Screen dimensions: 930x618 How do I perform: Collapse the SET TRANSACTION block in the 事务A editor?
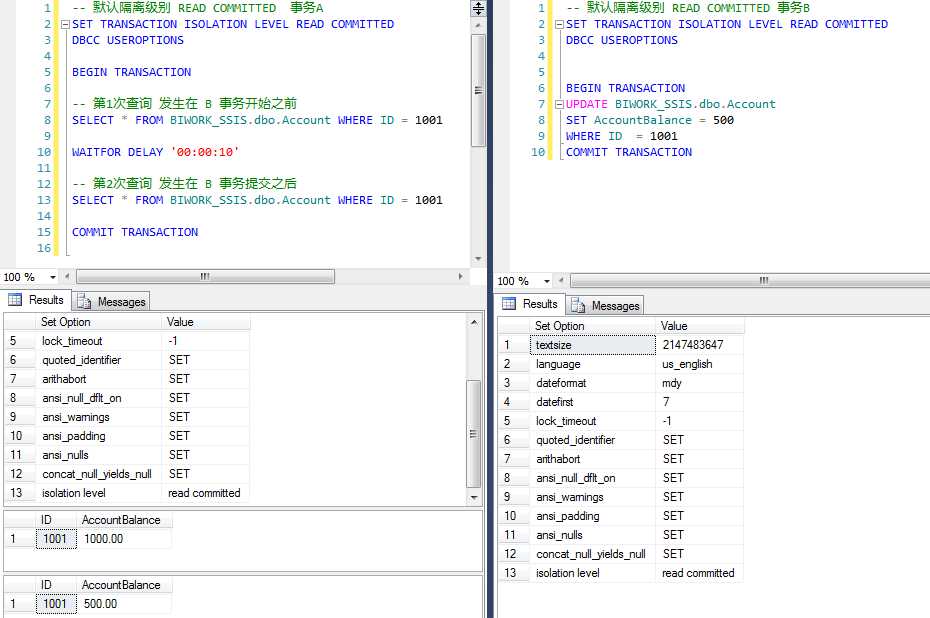[65, 24]
